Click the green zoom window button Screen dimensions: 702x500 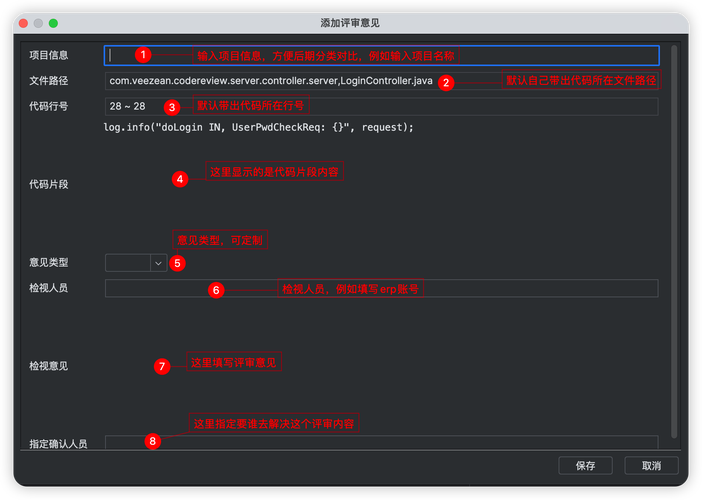point(53,23)
